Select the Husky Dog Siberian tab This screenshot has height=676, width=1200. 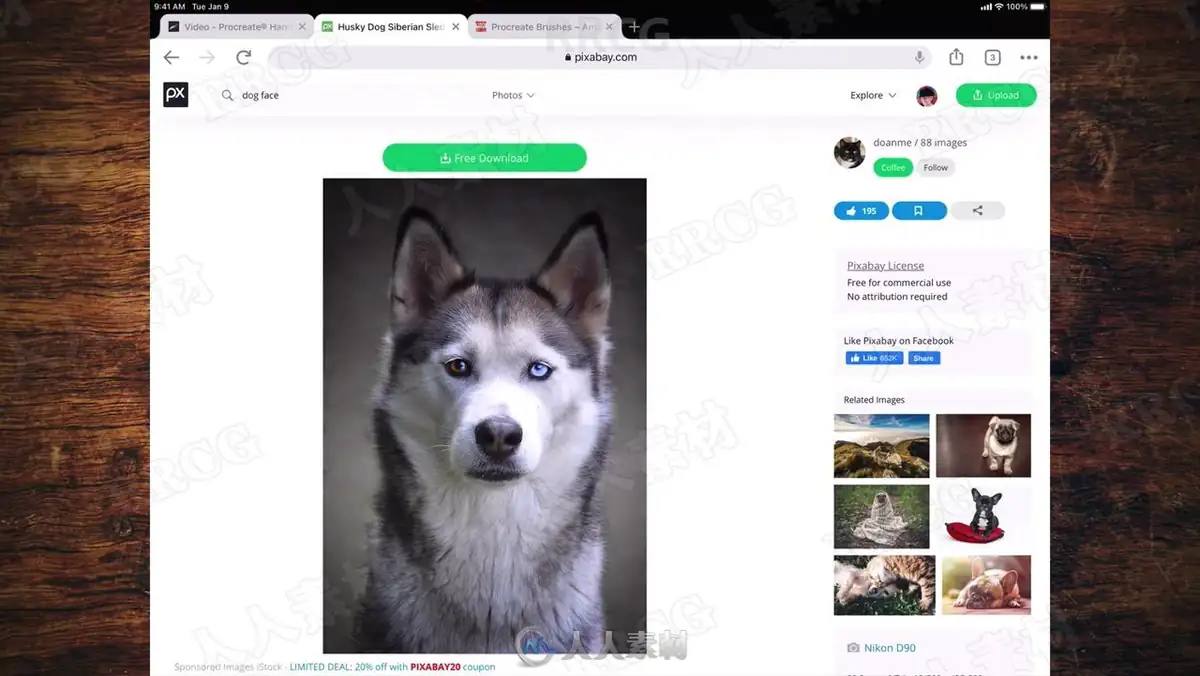390,27
